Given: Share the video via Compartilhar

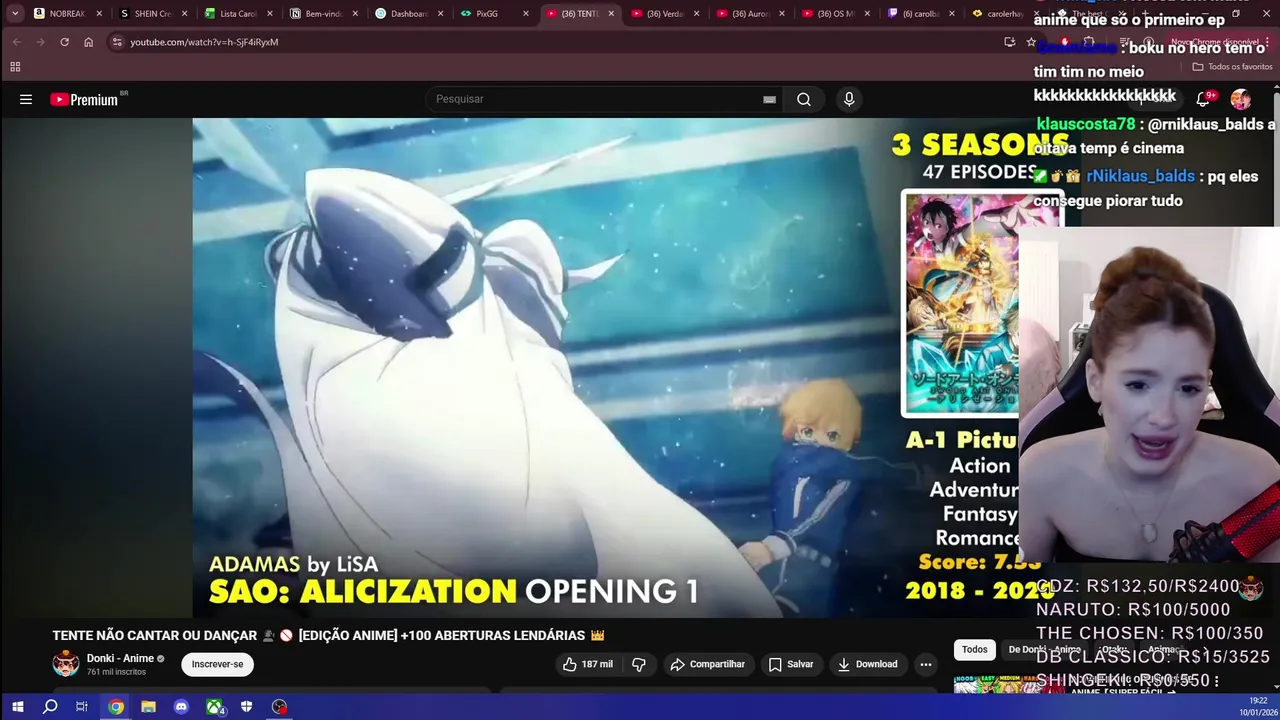Looking at the screenshot, I should tap(708, 664).
